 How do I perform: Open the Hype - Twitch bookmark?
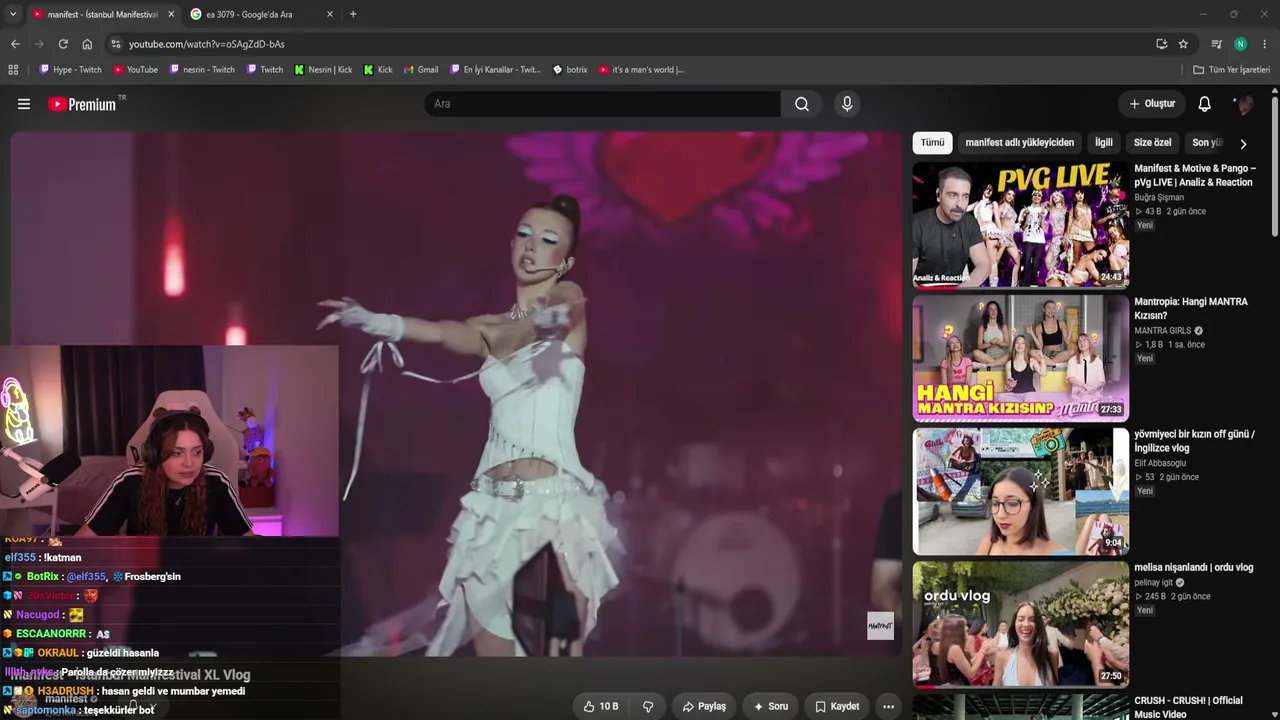pos(71,70)
